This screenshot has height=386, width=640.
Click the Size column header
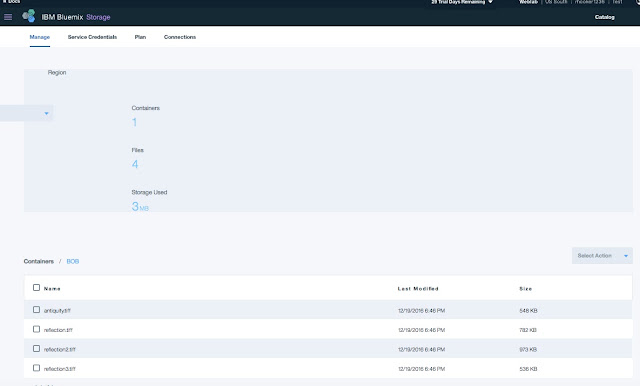[x=526, y=288]
